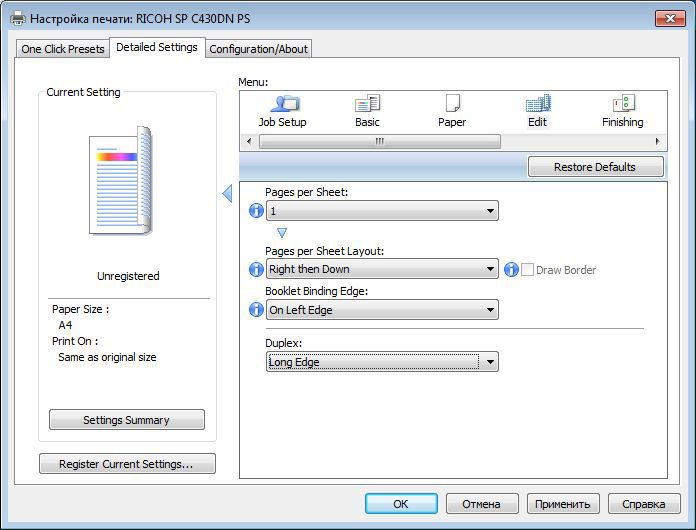696x530 pixels.
Task: Switch to the One Click Presets tab
Action: 63,49
